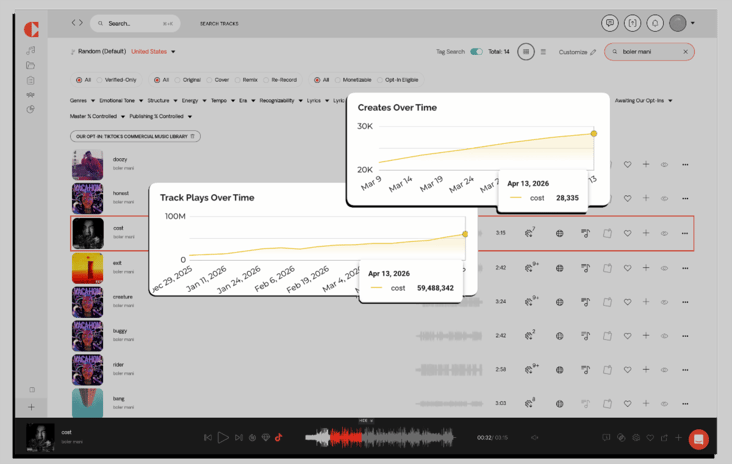Click the user profile avatar
Viewport: 732px width, 464px height.
pos(678,23)
